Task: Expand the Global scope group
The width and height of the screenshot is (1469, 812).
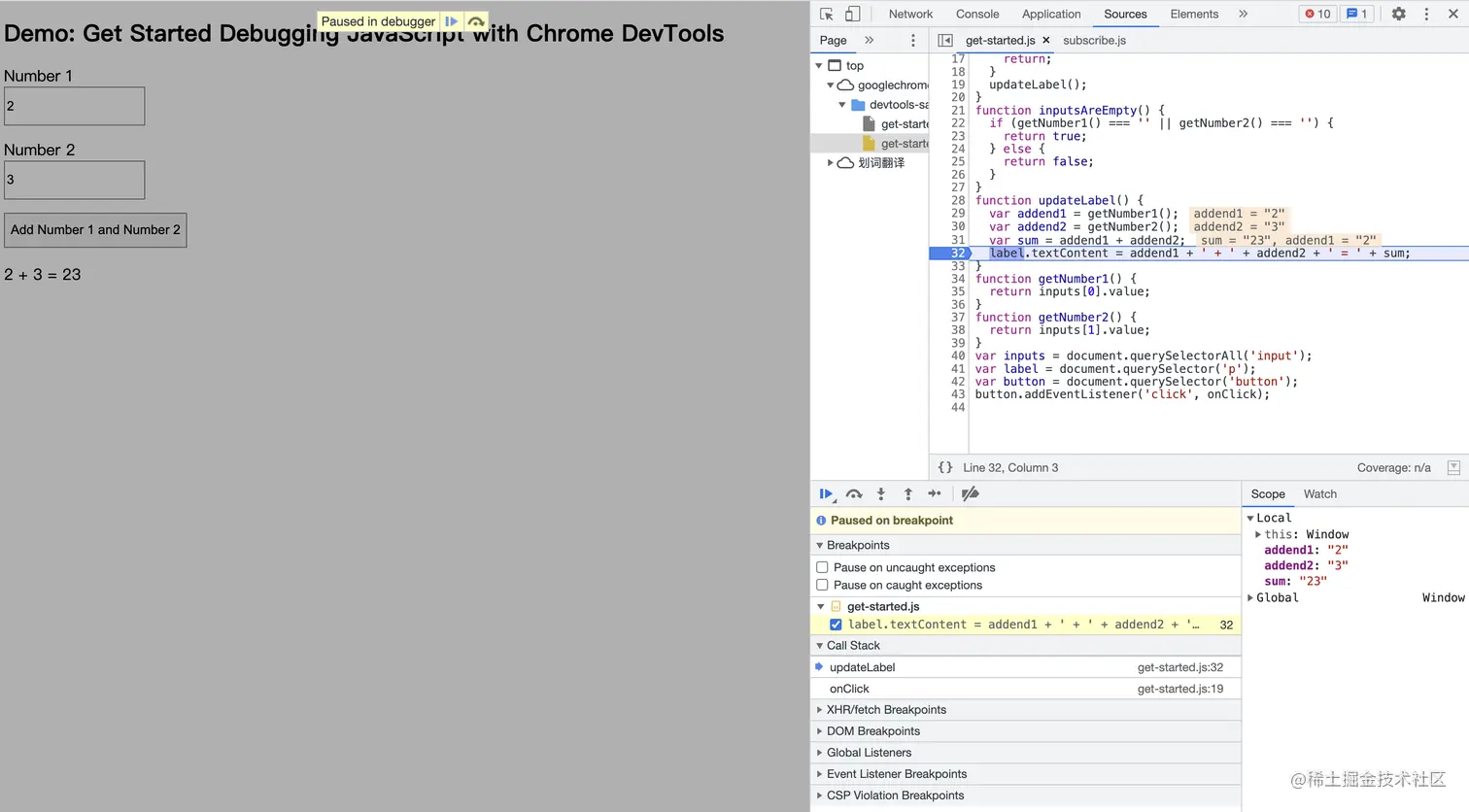Action: coord(1250,597)
